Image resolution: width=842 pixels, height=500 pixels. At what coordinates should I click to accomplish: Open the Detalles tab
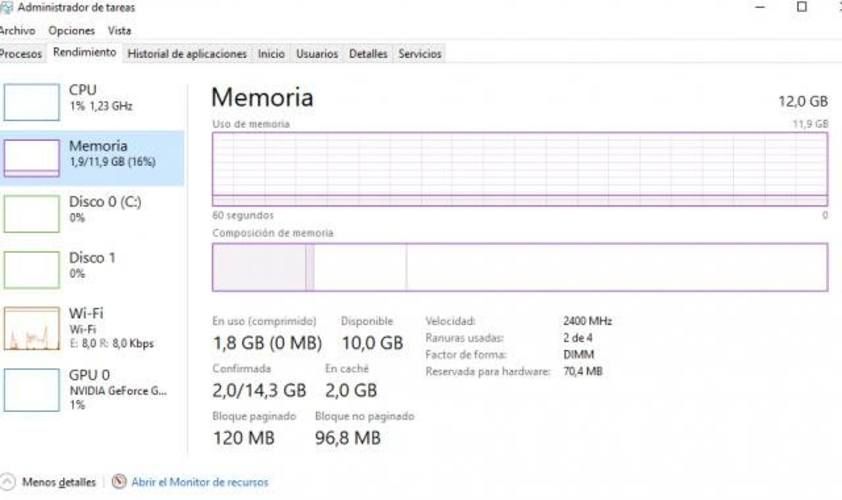(x=368, y=54)
